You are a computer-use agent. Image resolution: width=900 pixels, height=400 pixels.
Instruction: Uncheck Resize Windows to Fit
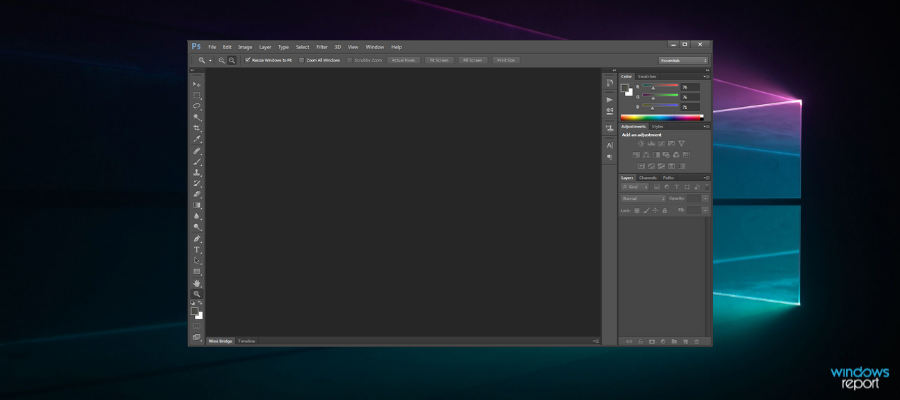pos(247,60)
